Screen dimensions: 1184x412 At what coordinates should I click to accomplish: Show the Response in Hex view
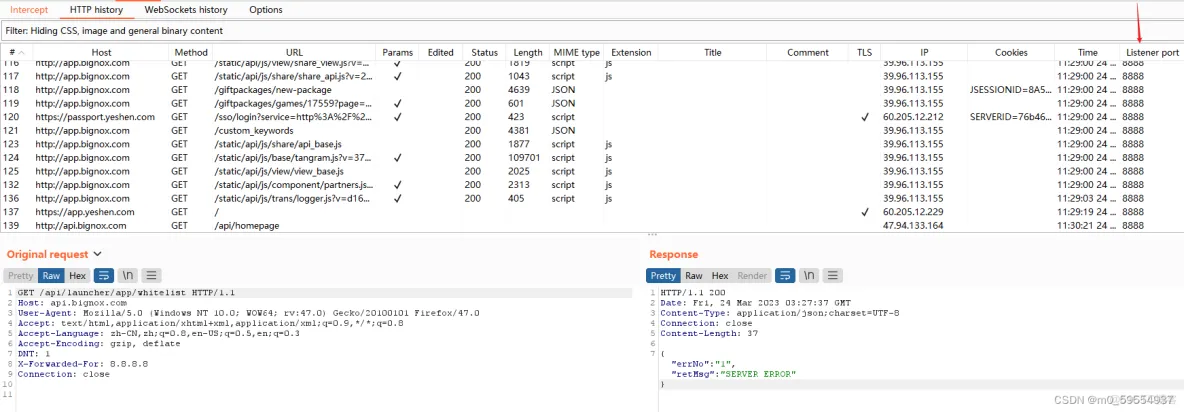(719, 275)
